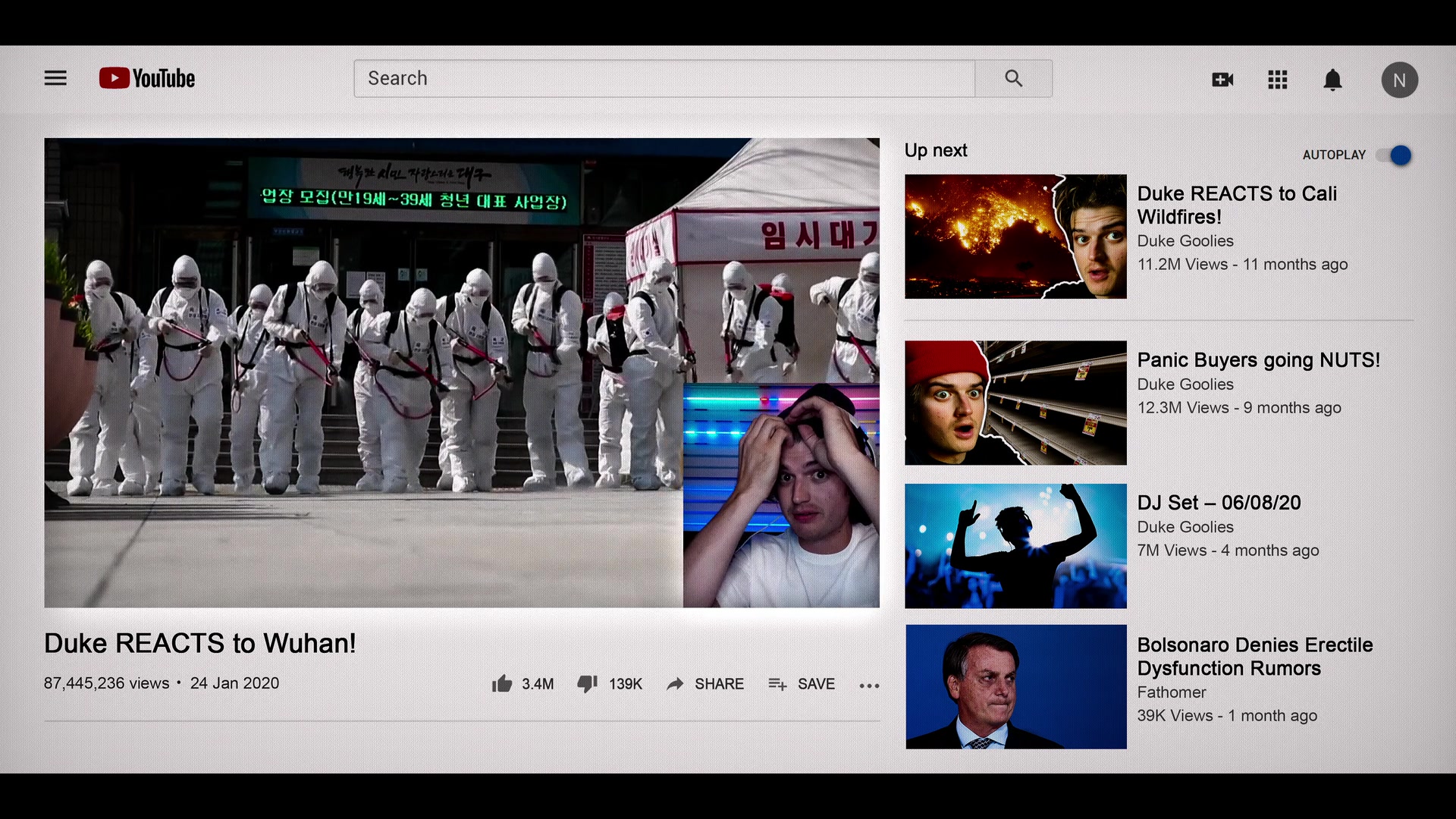Viewport: 1456px width, 819px height.
Task: Visit Duke Goolies channel under Panic Buyers
Action: point(1185,384)
